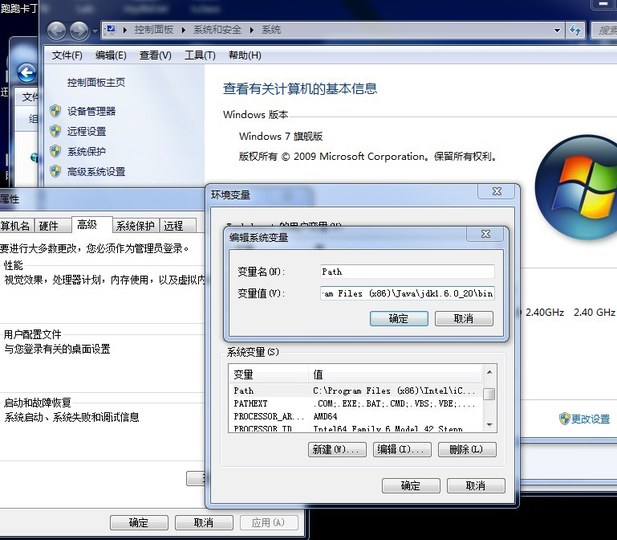Viewport: 617px width, 540px height.
Task: Click the AMD64 value cell
Action: click(x=325, y=416)
